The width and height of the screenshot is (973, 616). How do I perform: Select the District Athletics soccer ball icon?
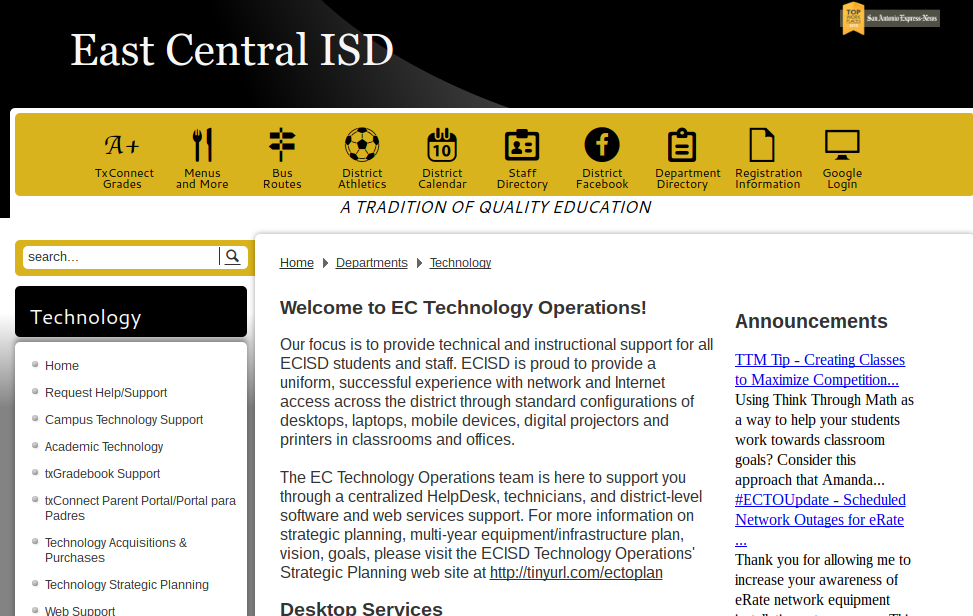(362, 146)
